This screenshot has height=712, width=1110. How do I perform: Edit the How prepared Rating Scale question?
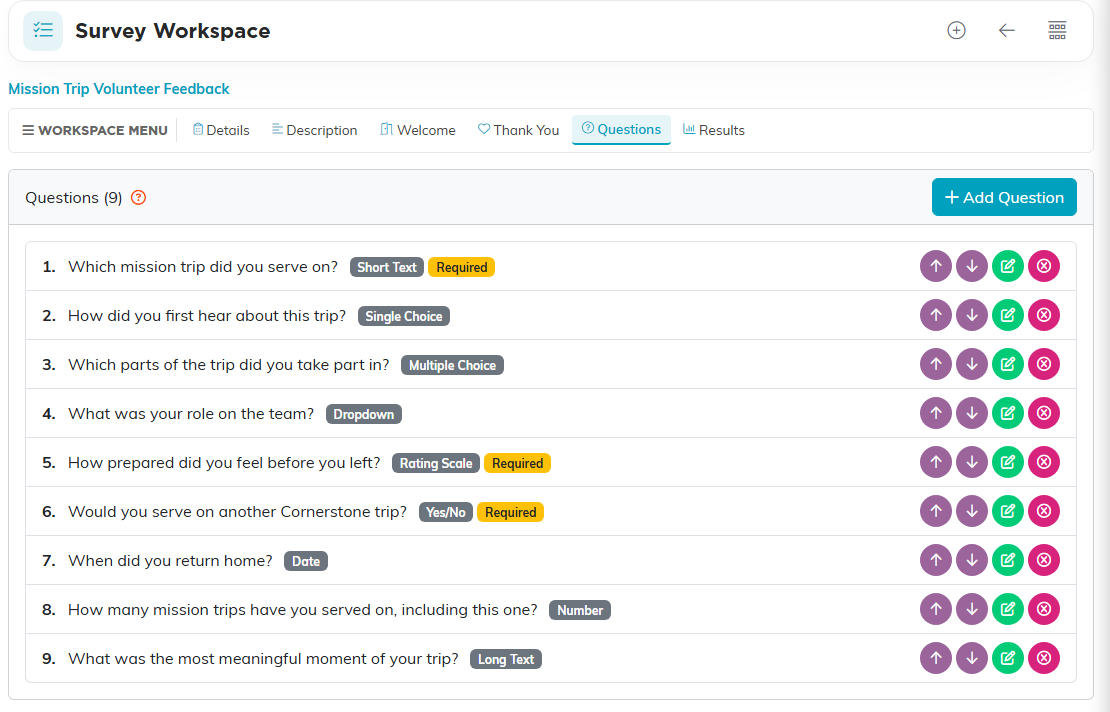[x=1008, y=462]
